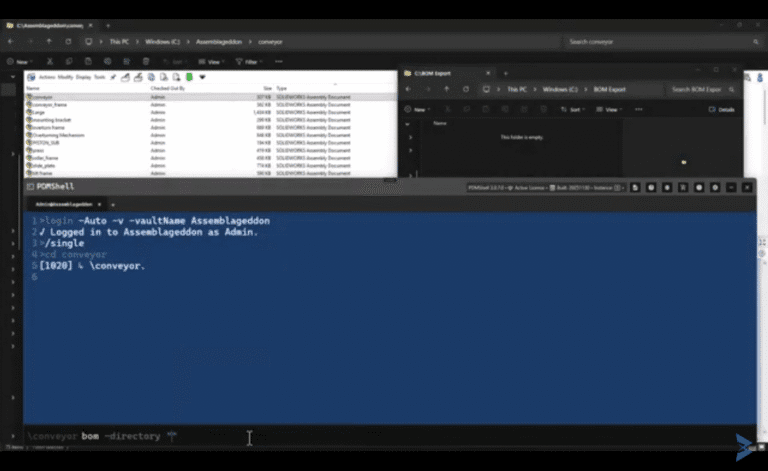Select the mounting bracket file row
This screenshot has height=471, width=768.
[x=211, y=120]
